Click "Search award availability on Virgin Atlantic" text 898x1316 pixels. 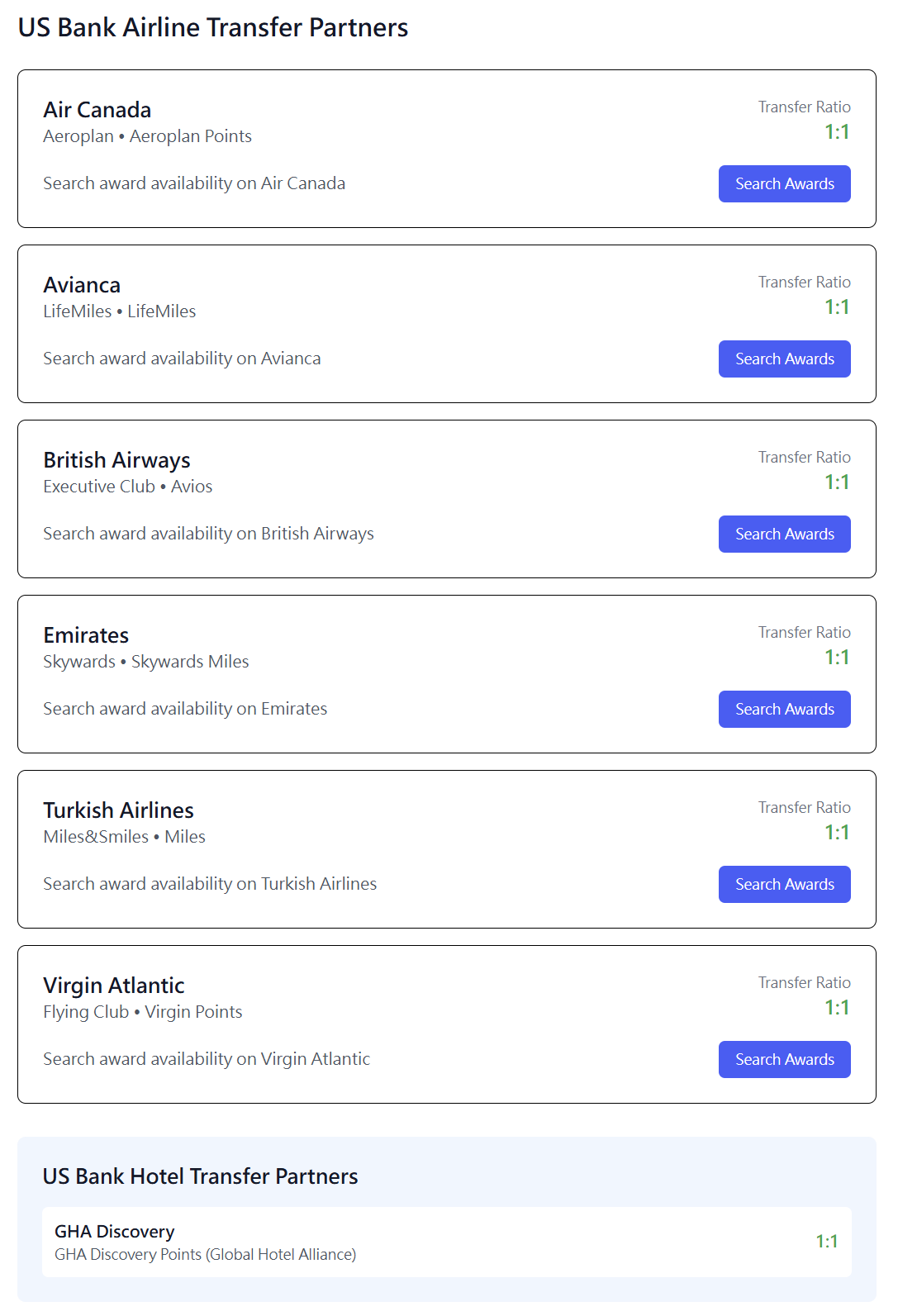coord(207,1059)
